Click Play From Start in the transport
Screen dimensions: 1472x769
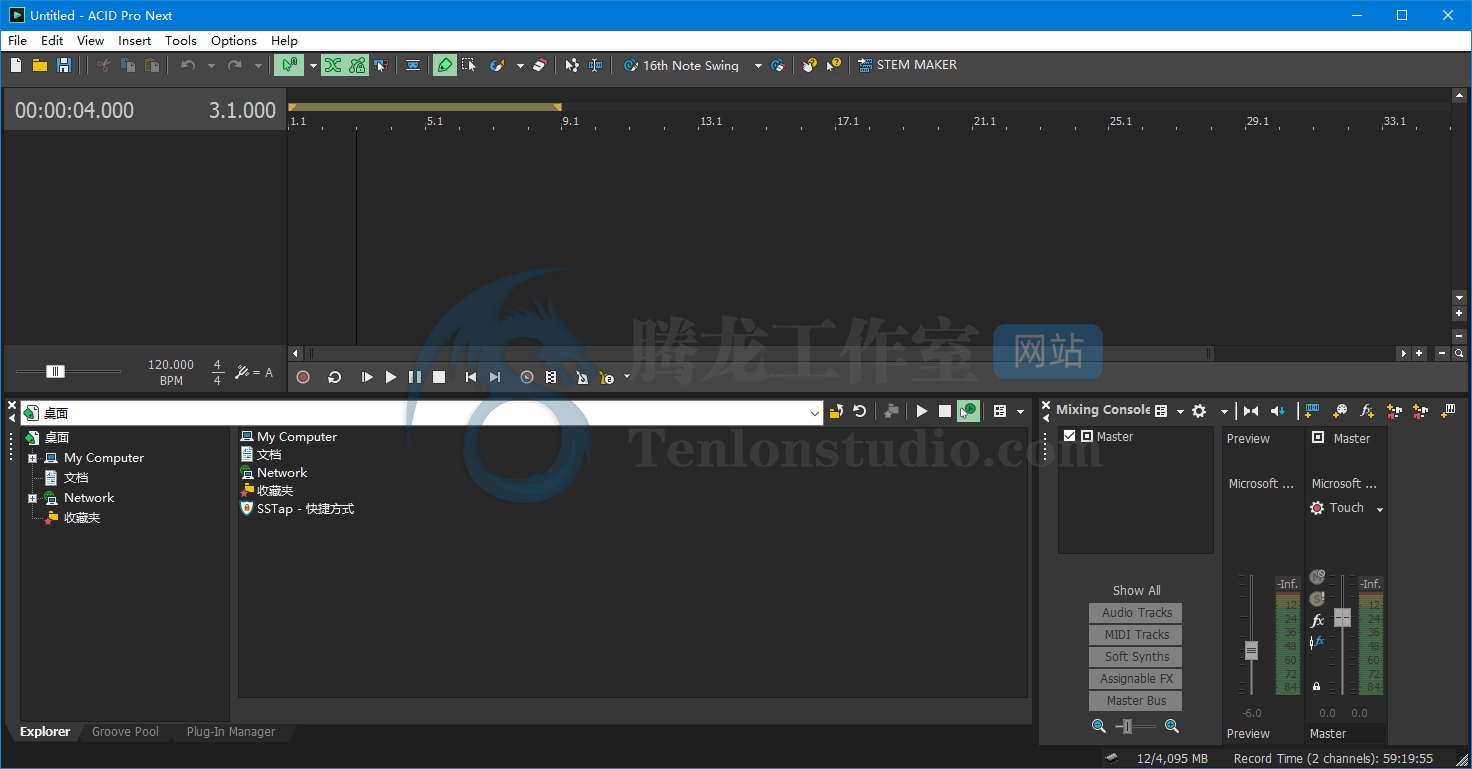tap(367, 377)
